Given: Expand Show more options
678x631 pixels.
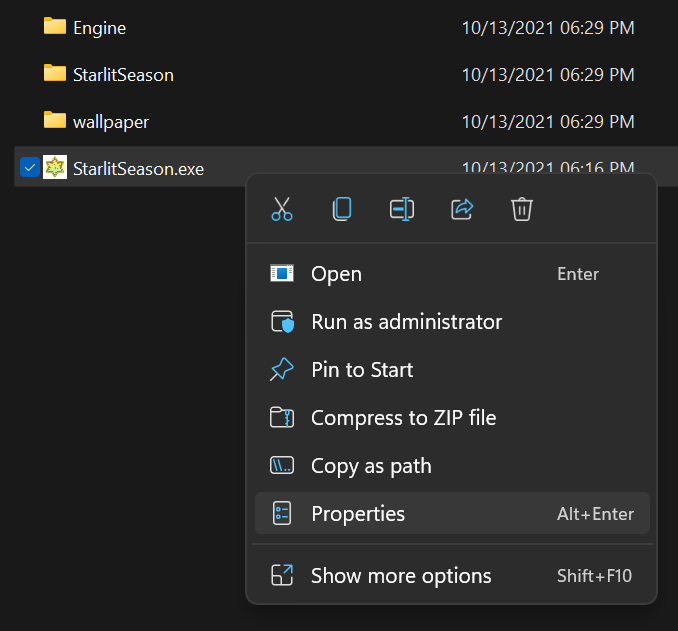Looking at the screenshot, I should point(401,576).
